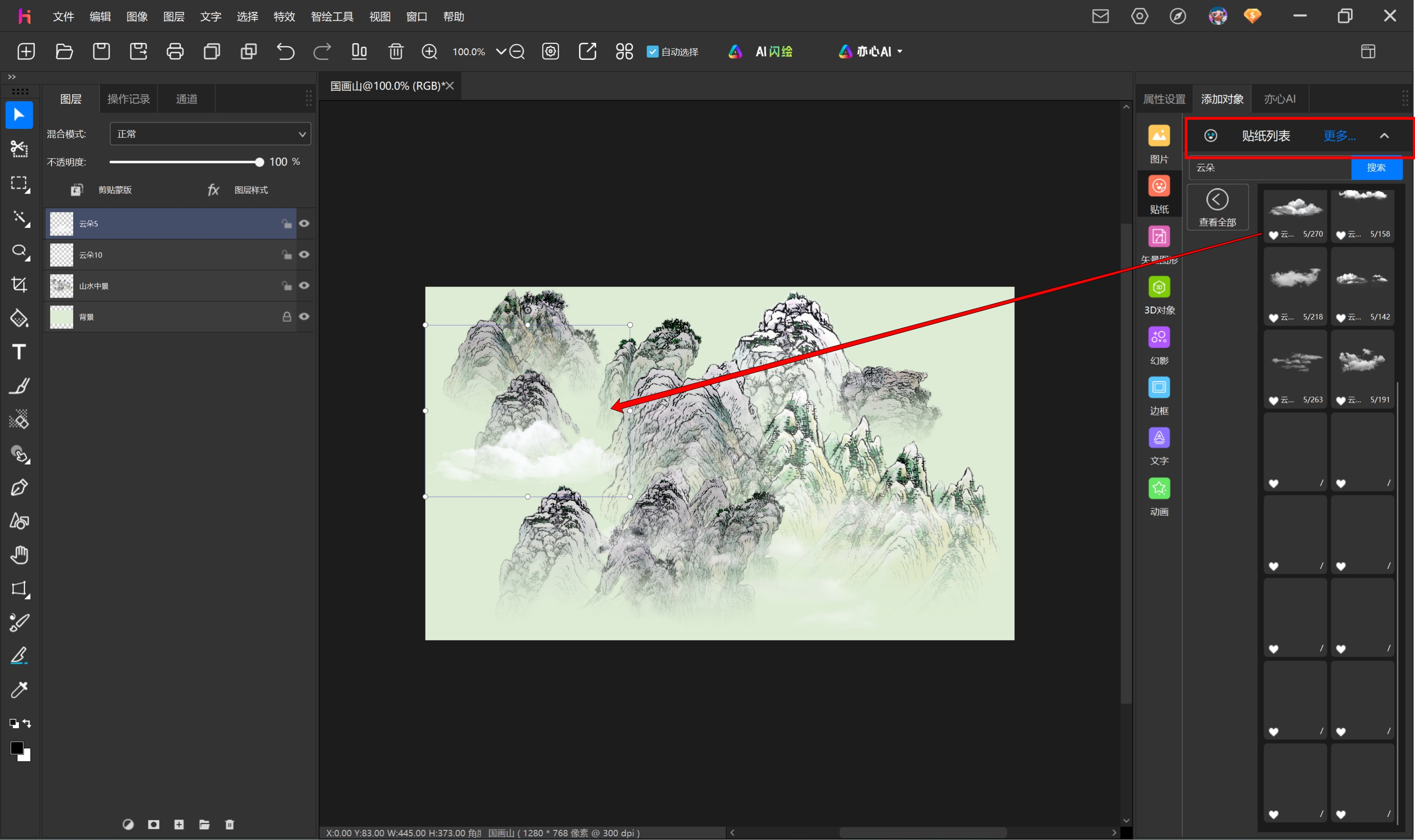Select the paint bucket fill tool
Screen dimensions: 1415x840
point(19,318)
